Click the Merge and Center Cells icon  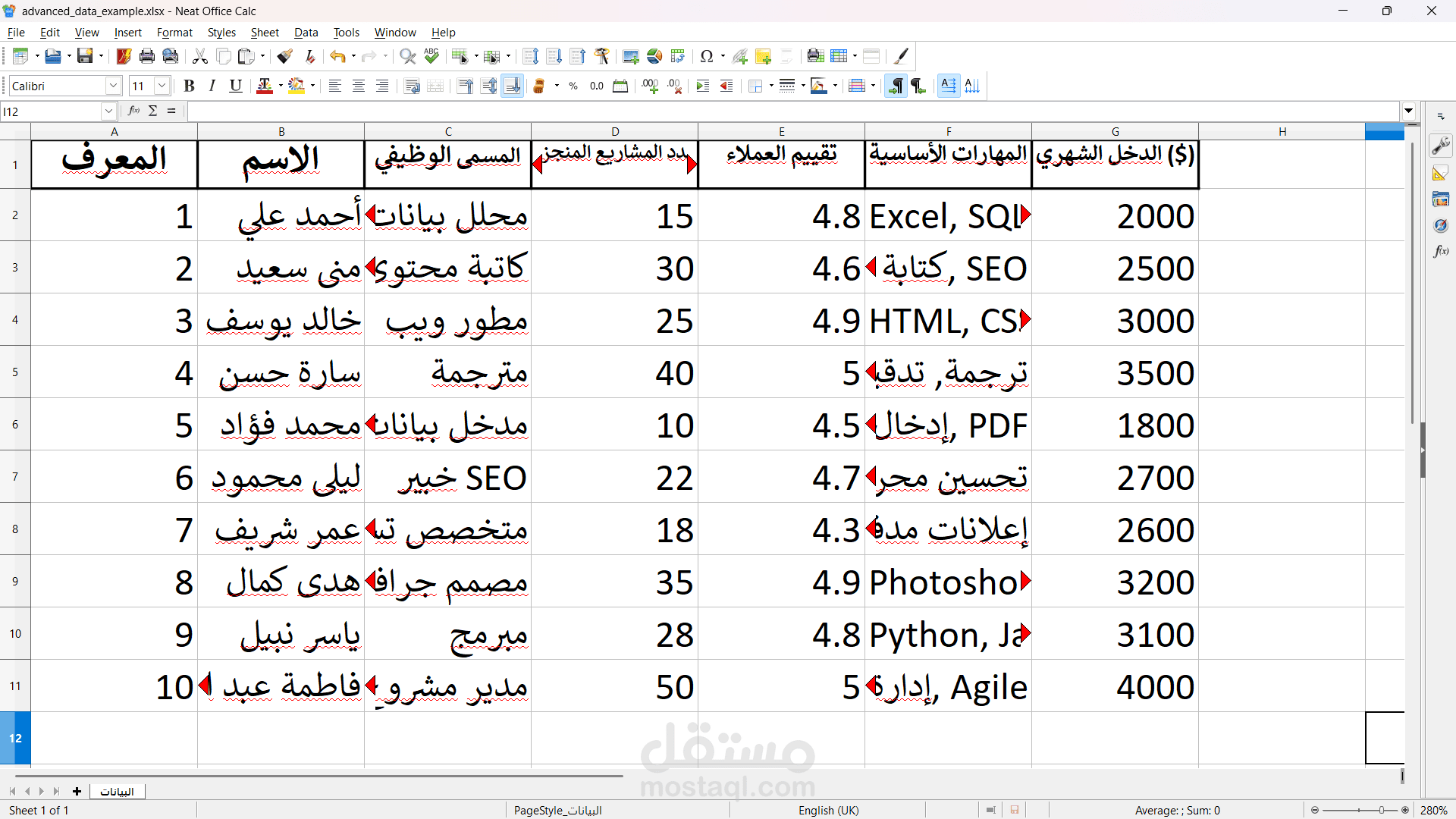(435, 86)
